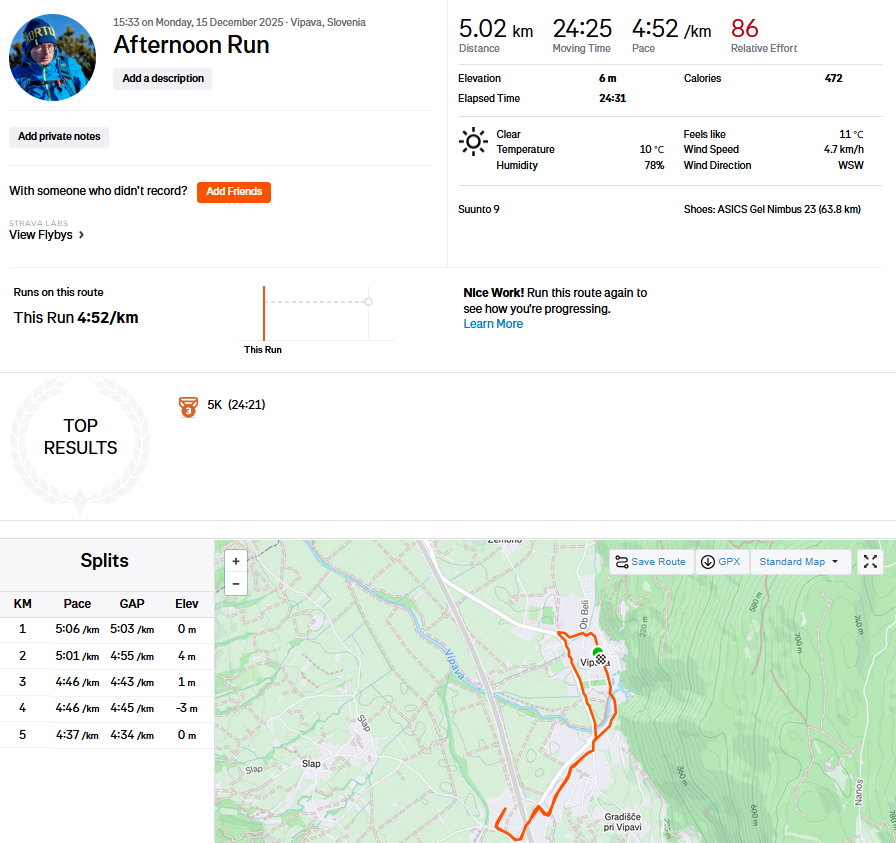The width and height of the screenshot is (896, 843).
Task: Click the athlete profile photo
Action: click(52, 57)
